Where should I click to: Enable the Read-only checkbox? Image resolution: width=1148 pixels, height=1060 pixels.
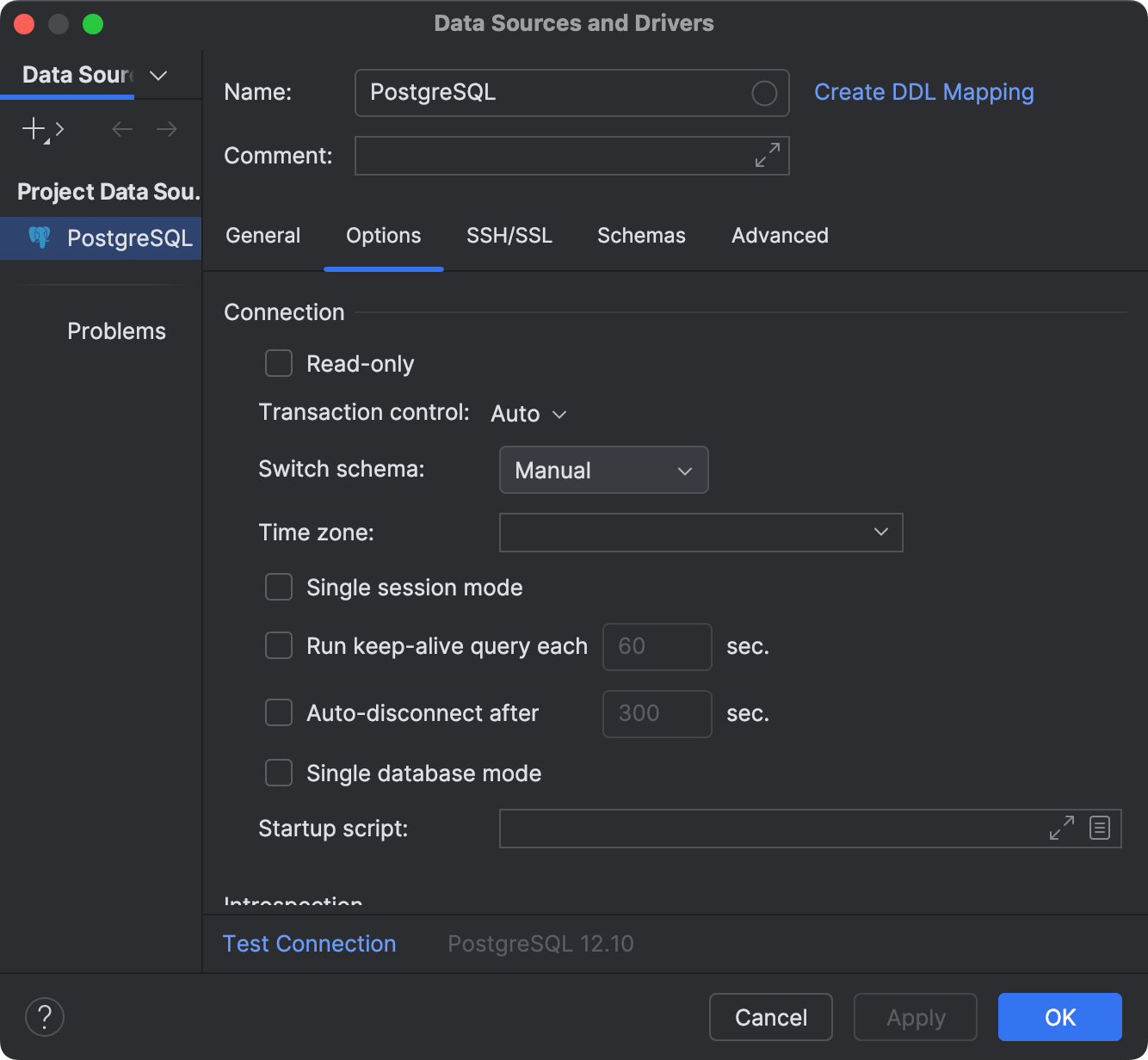click(278, 363)
